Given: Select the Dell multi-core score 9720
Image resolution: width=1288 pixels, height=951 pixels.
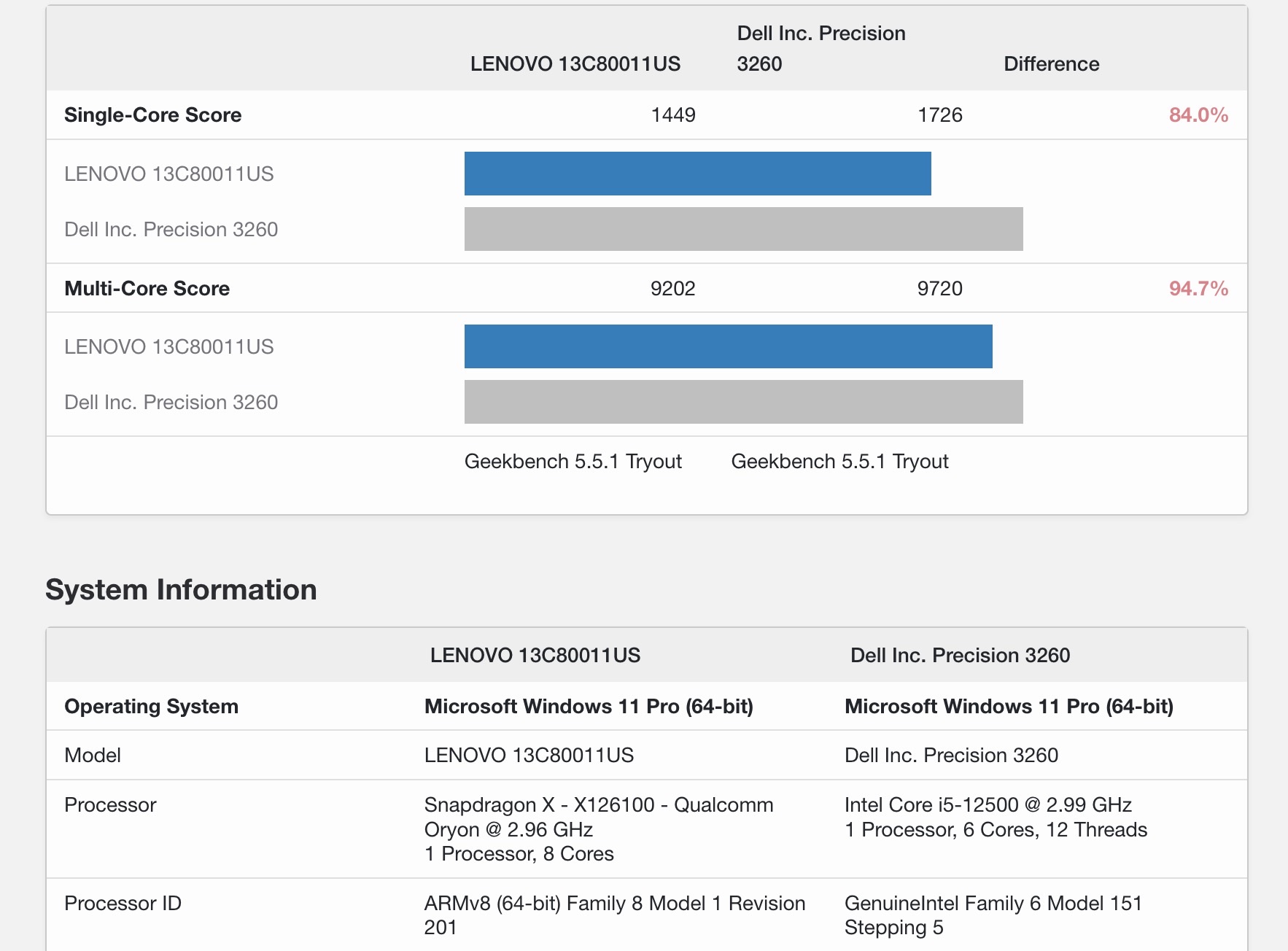Looking at the screenshot, I should coord(939,289).
